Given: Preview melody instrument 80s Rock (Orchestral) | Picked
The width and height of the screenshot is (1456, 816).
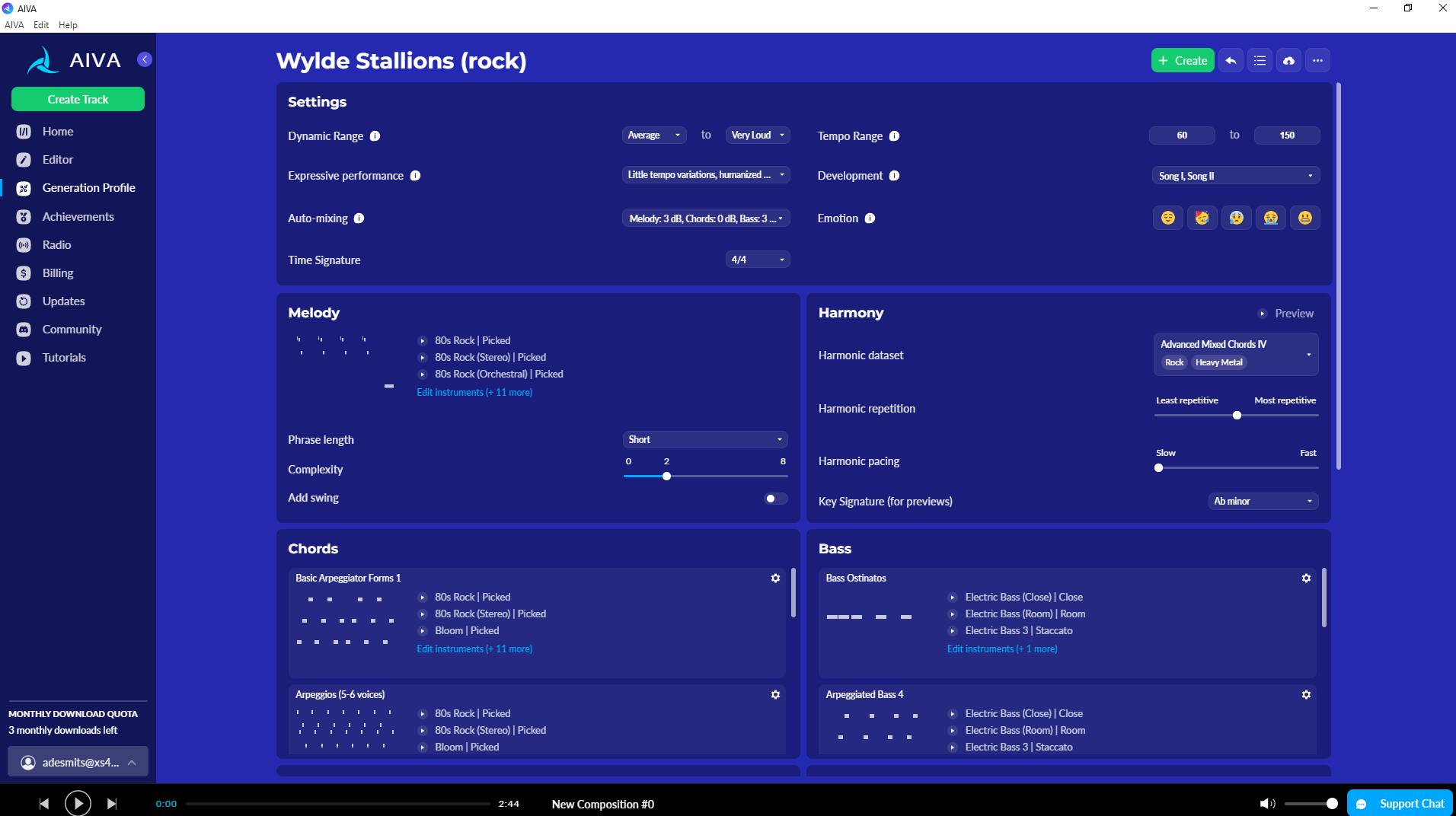Looking at the screenshot, I should click(x=423, y=375).
